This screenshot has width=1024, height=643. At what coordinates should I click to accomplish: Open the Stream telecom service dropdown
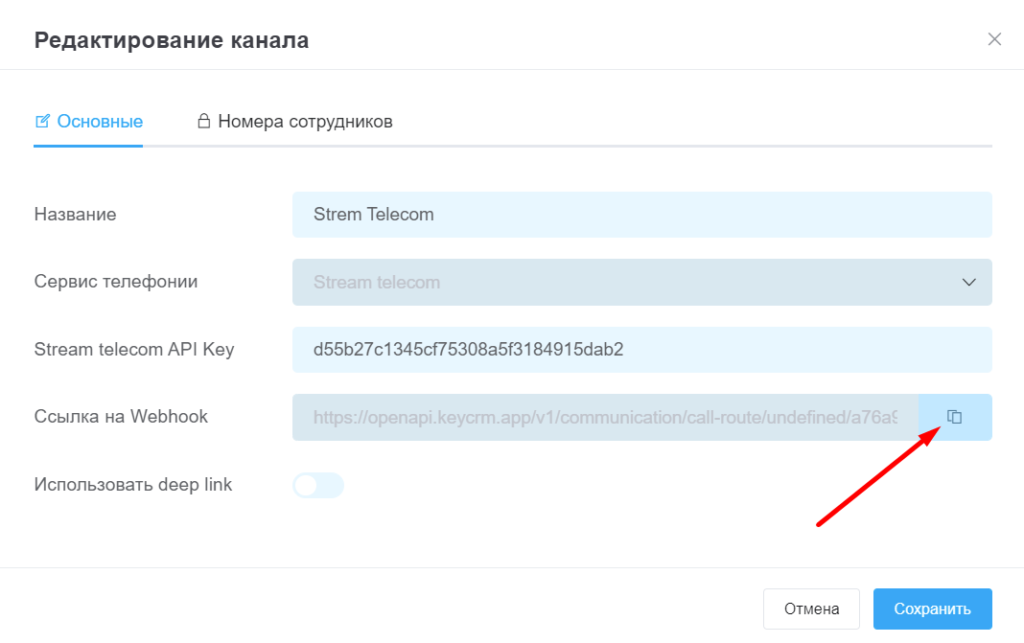(640, 282)
